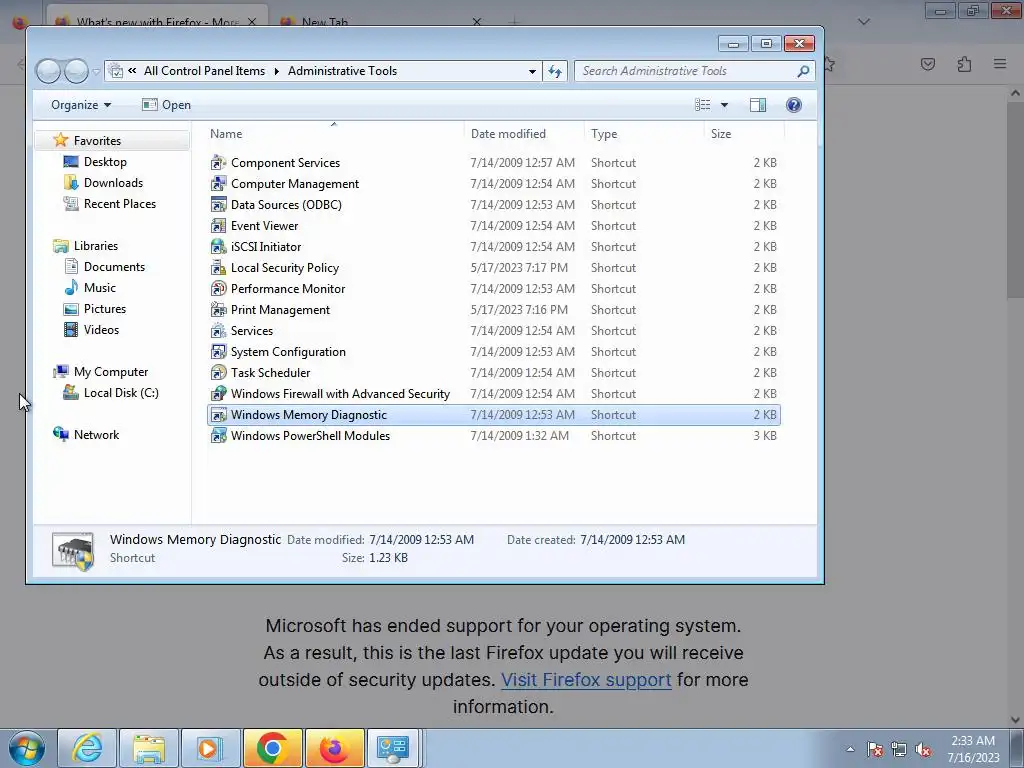Click the All Control Panel Items breadcrumb

pyautogui.click(x=204, y=71)
